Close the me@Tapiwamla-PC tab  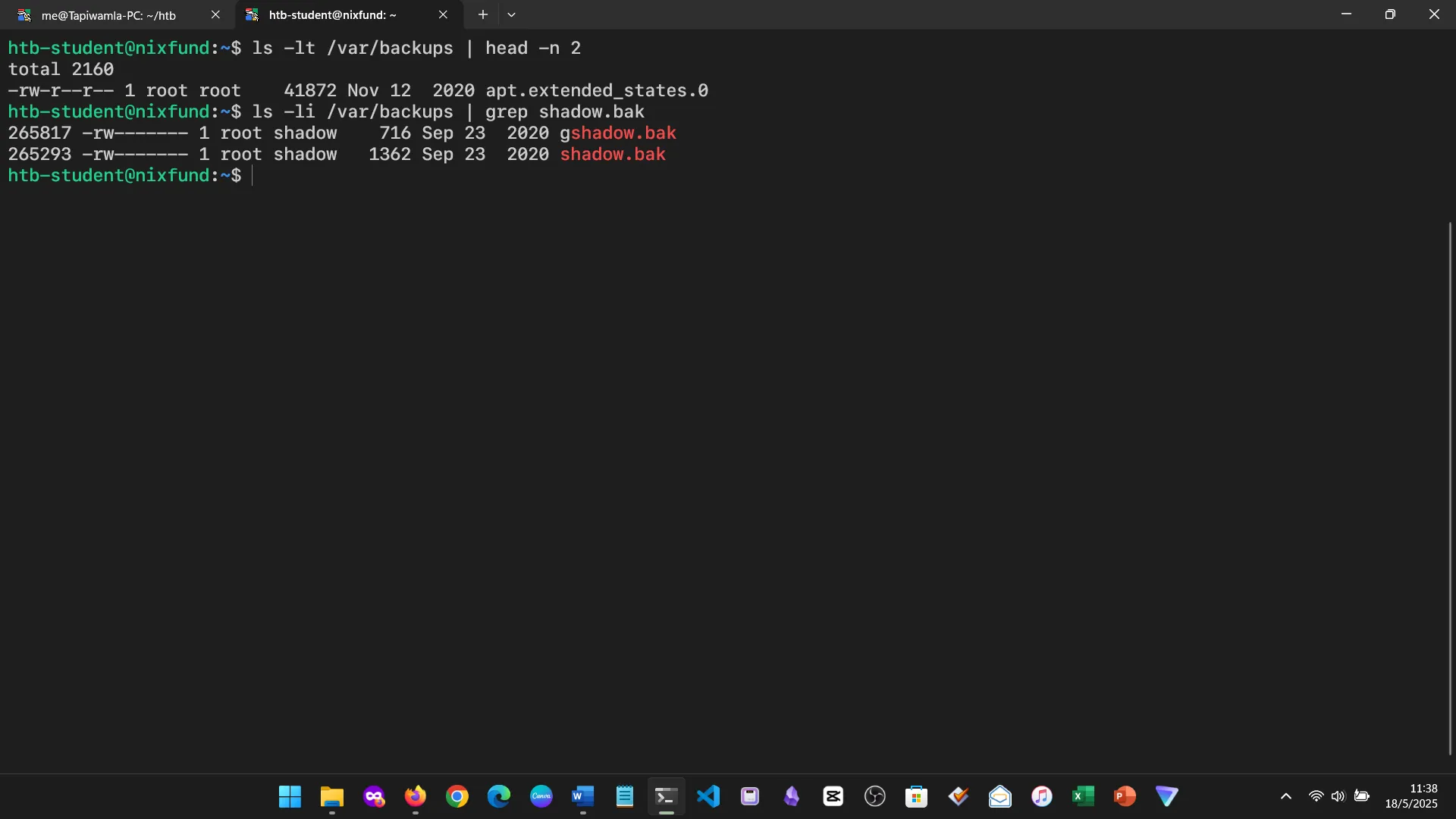pyautogui.click(x=215, y=15)
